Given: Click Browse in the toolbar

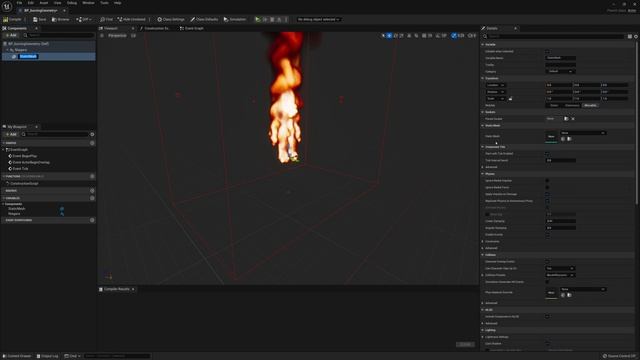Looking at the screenshot, I should (60, 19).
